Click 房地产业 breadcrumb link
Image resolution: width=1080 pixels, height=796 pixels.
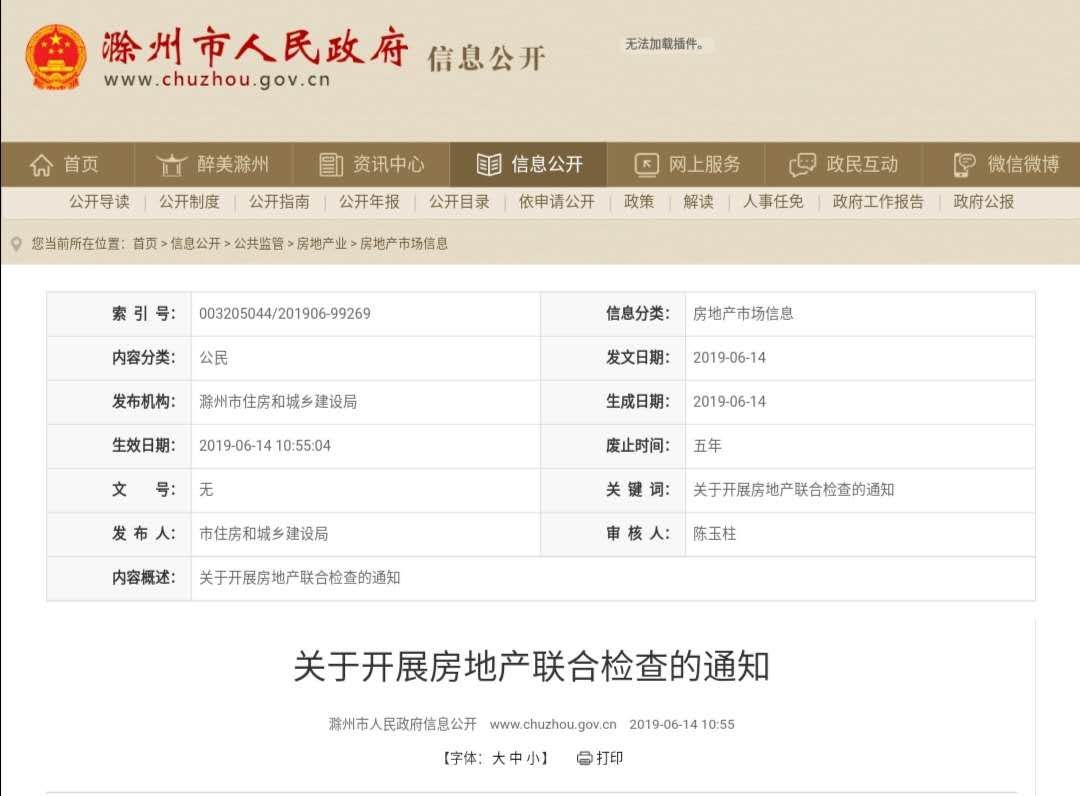pos(322,243)
